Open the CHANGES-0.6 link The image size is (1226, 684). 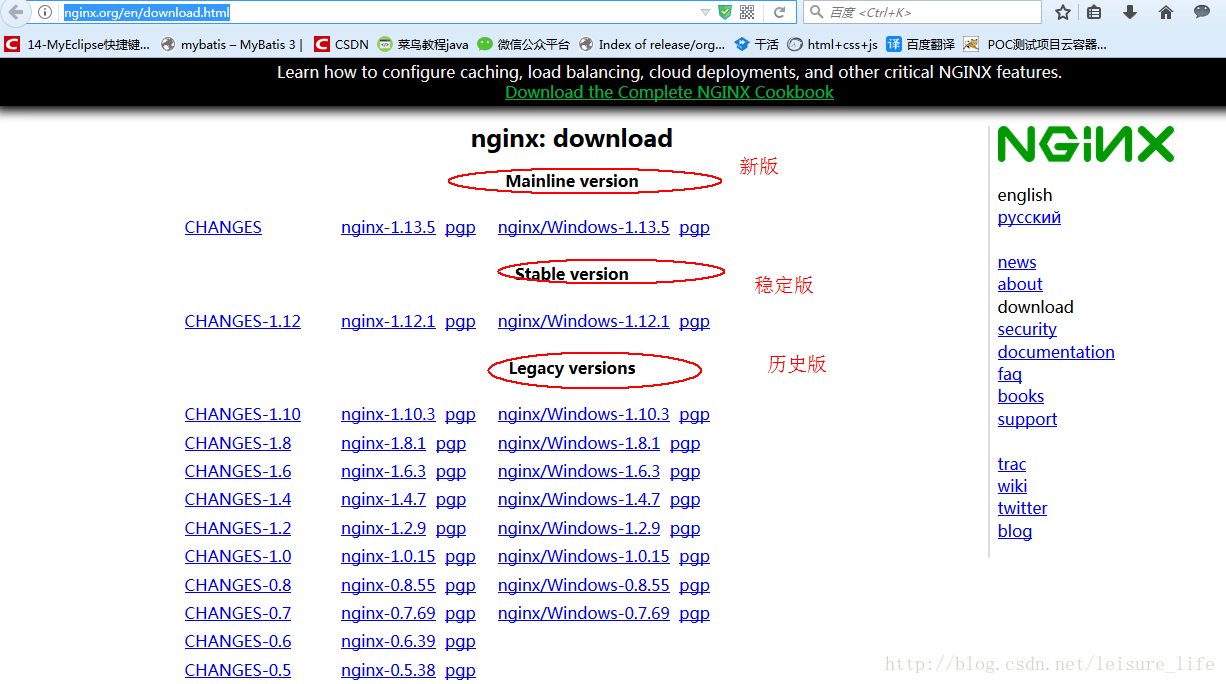pyautogui.click(x=238, y=641)
